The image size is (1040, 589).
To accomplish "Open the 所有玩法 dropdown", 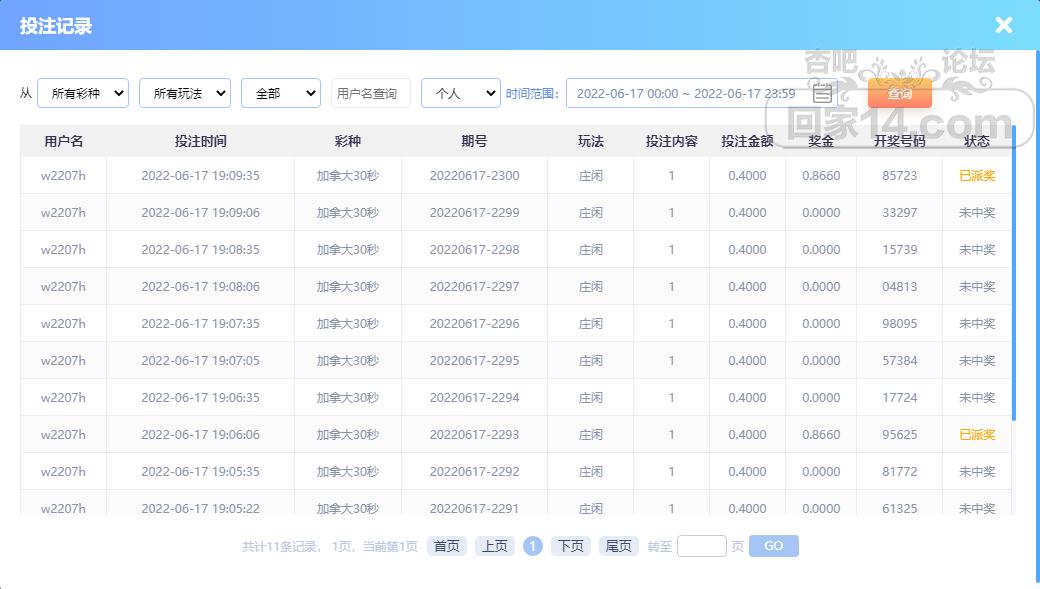I will [x=184, y=93].
